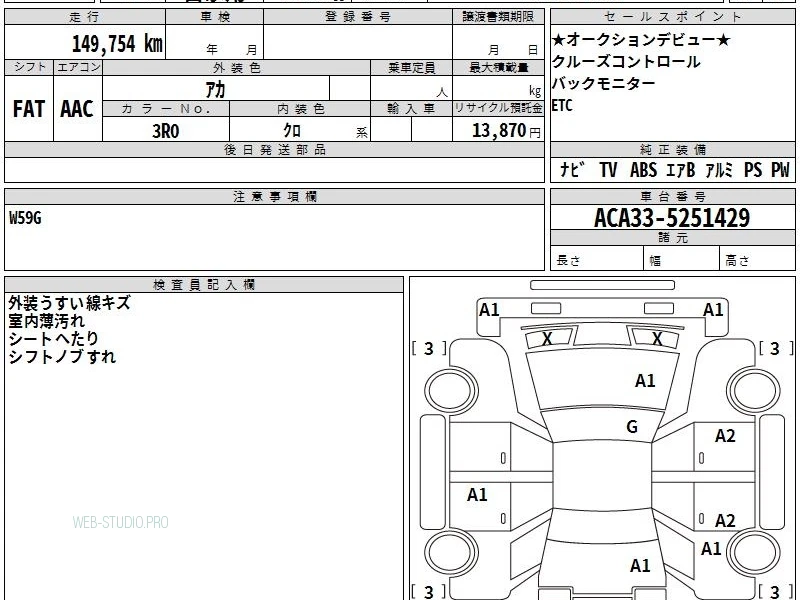Image resolution: width=800 pixels, height=600 pixels.
Task: Click the 車検 column header
Action: tap(215, 16)
